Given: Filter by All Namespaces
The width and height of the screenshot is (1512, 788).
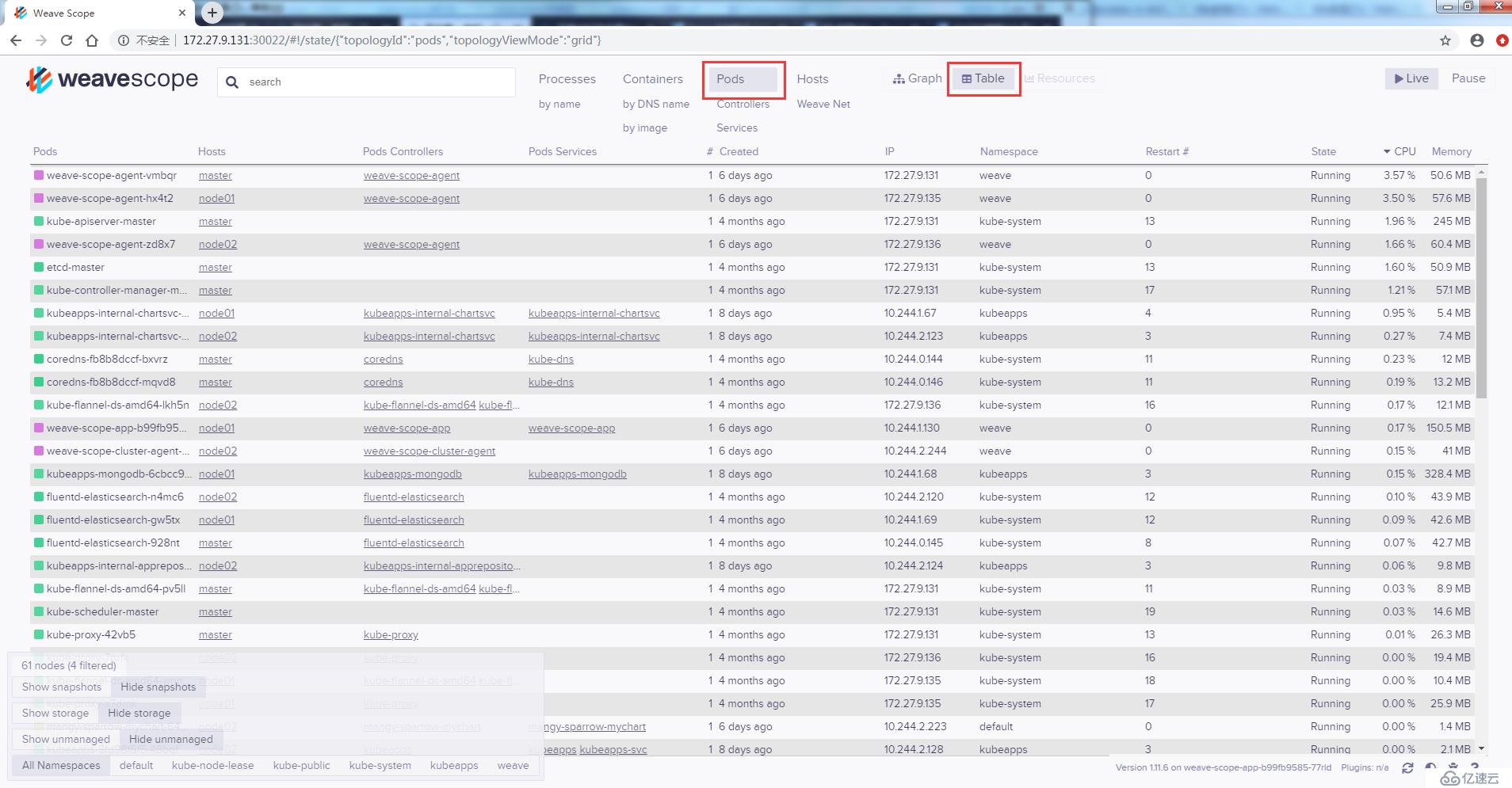Looking at the screenshot, I should click(61, 765).
